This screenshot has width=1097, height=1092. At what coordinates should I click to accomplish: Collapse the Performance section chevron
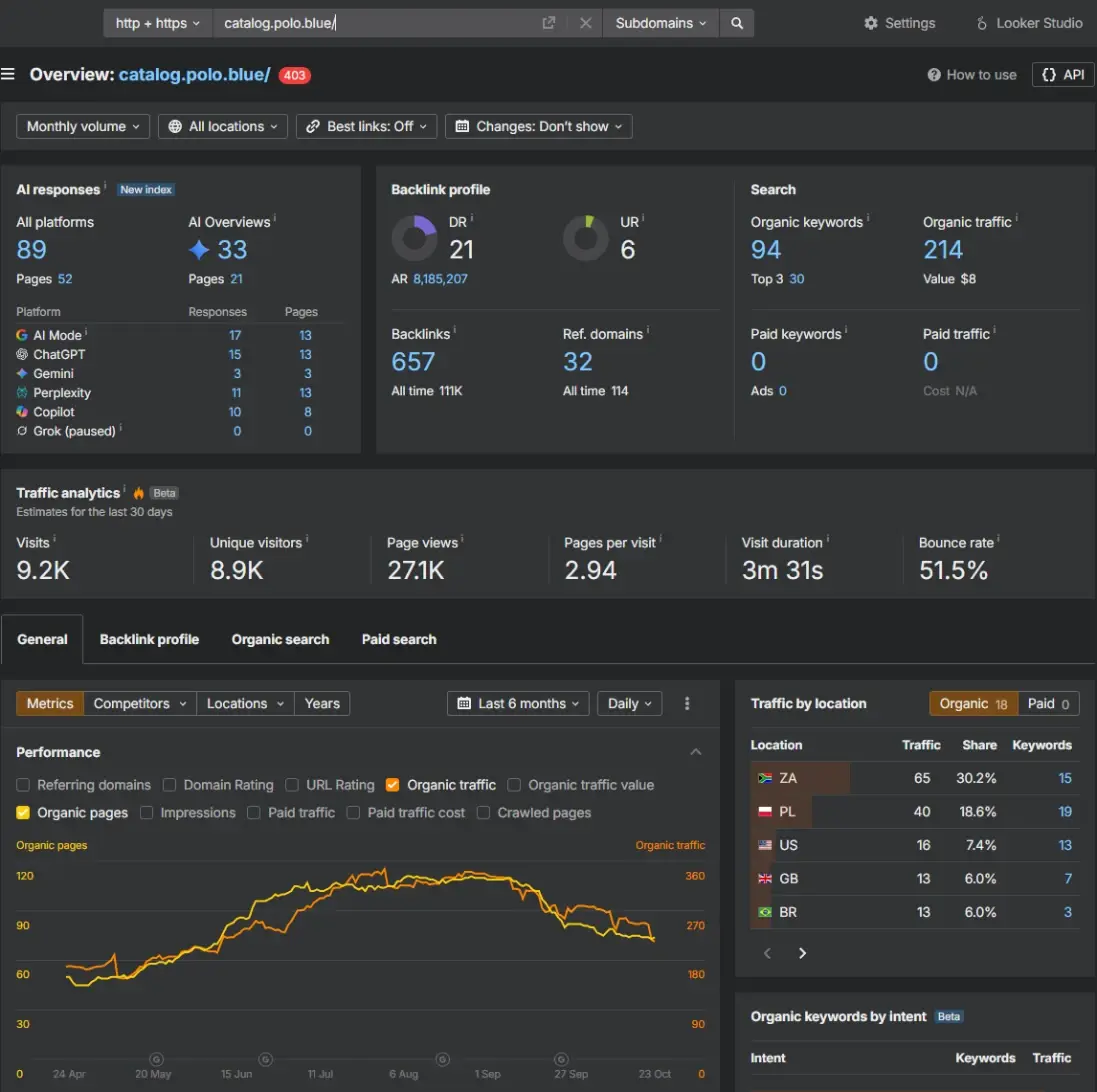pos(695,752)
